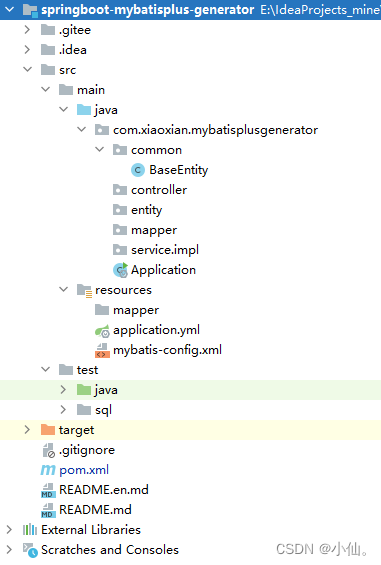Viewport: 381px width, 565px height.
Task: Click the .gitignore file icon
Action: pyautogui.click(x=49, y=450)
